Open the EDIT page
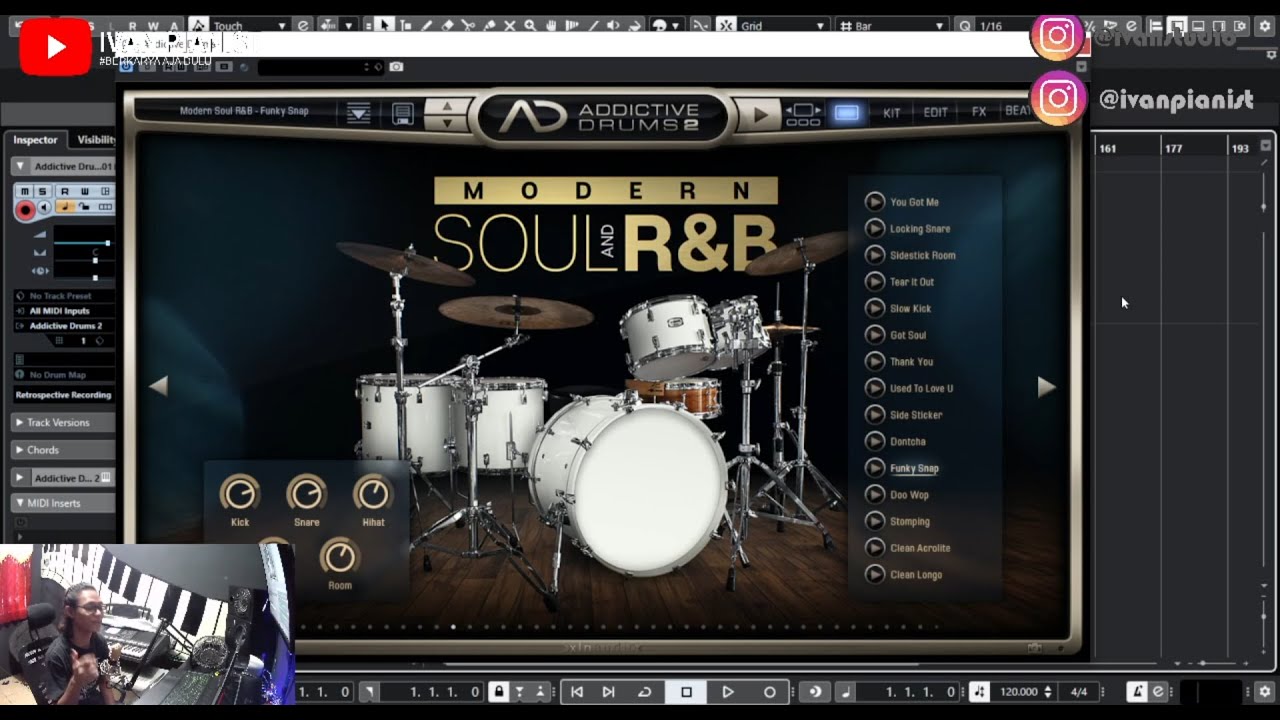Screen dimensions: 1280x720 (935, 113)
